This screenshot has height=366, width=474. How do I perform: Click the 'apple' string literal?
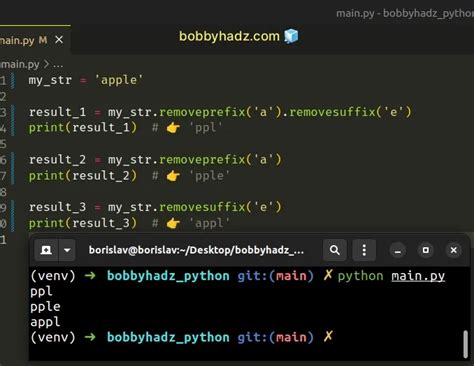point(119,80)
